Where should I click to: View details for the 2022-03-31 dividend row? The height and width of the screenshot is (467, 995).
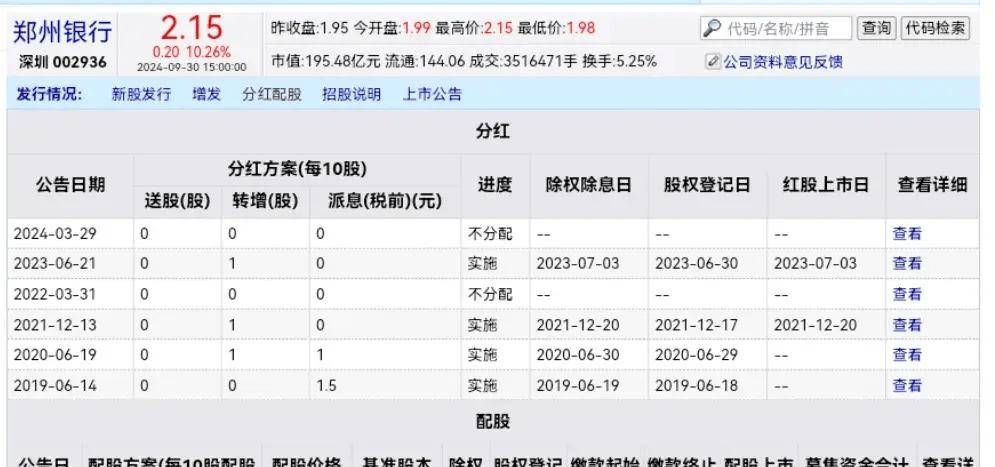907,294
